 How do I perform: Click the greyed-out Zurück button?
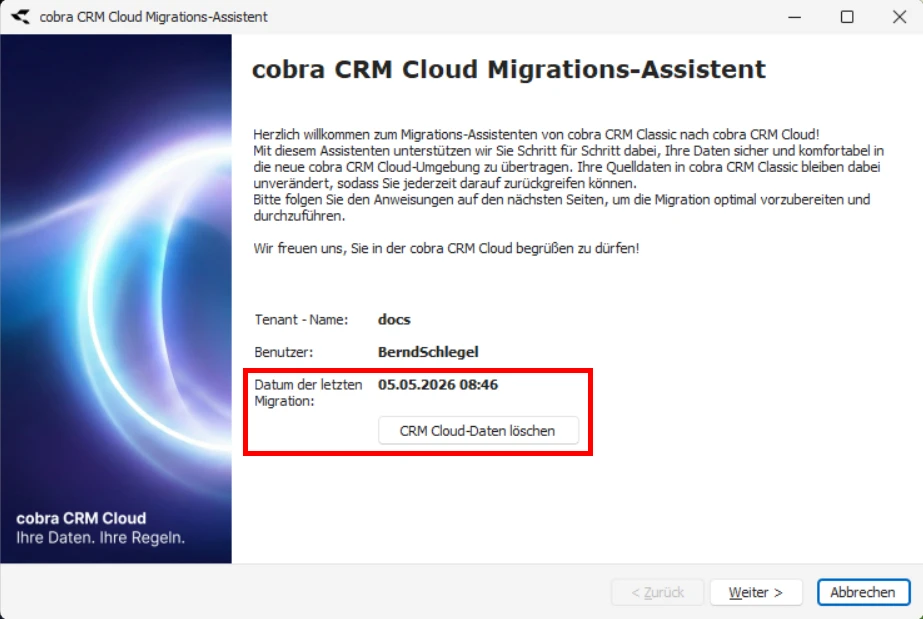(x=658, y=592)
